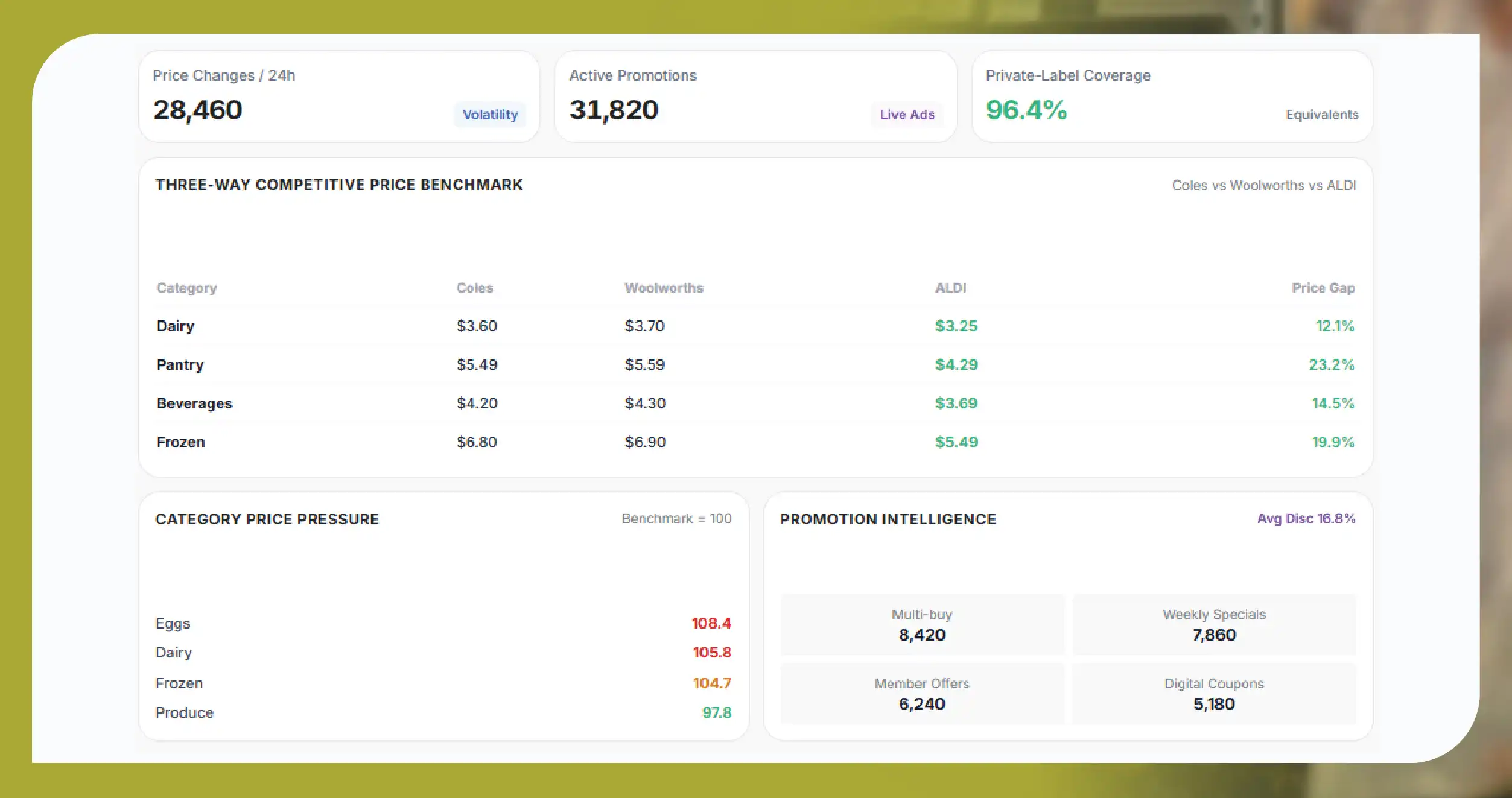Click Beverages price gap 14.5%
The image size is (1512, 798).
click(x=1333, y=404)
